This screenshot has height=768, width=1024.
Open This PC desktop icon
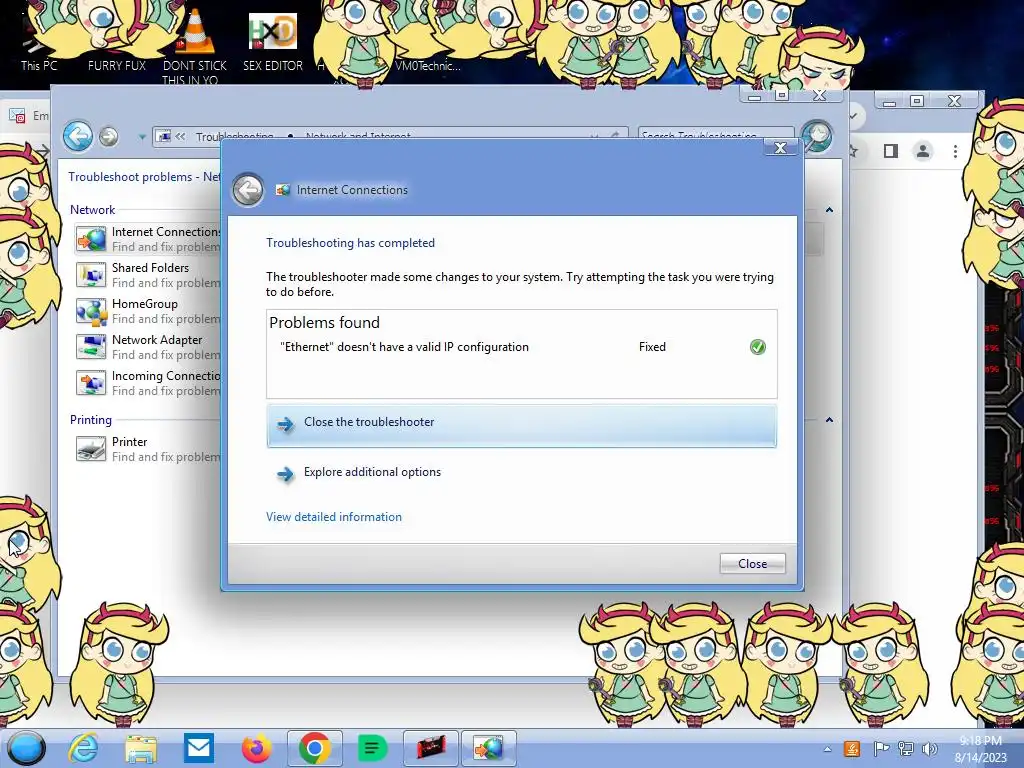39,40
